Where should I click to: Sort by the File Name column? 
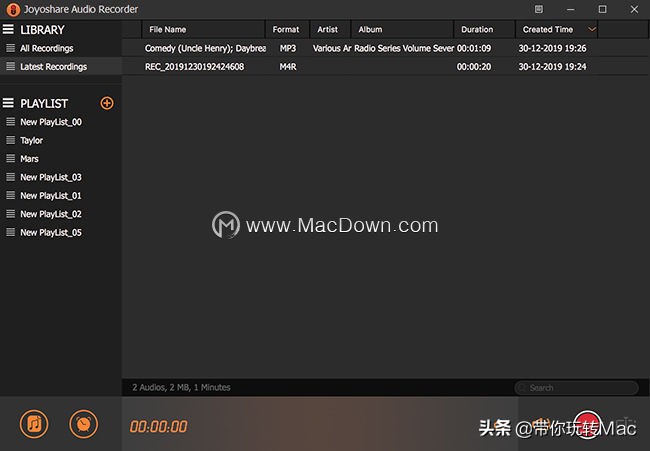pos(204,29)
